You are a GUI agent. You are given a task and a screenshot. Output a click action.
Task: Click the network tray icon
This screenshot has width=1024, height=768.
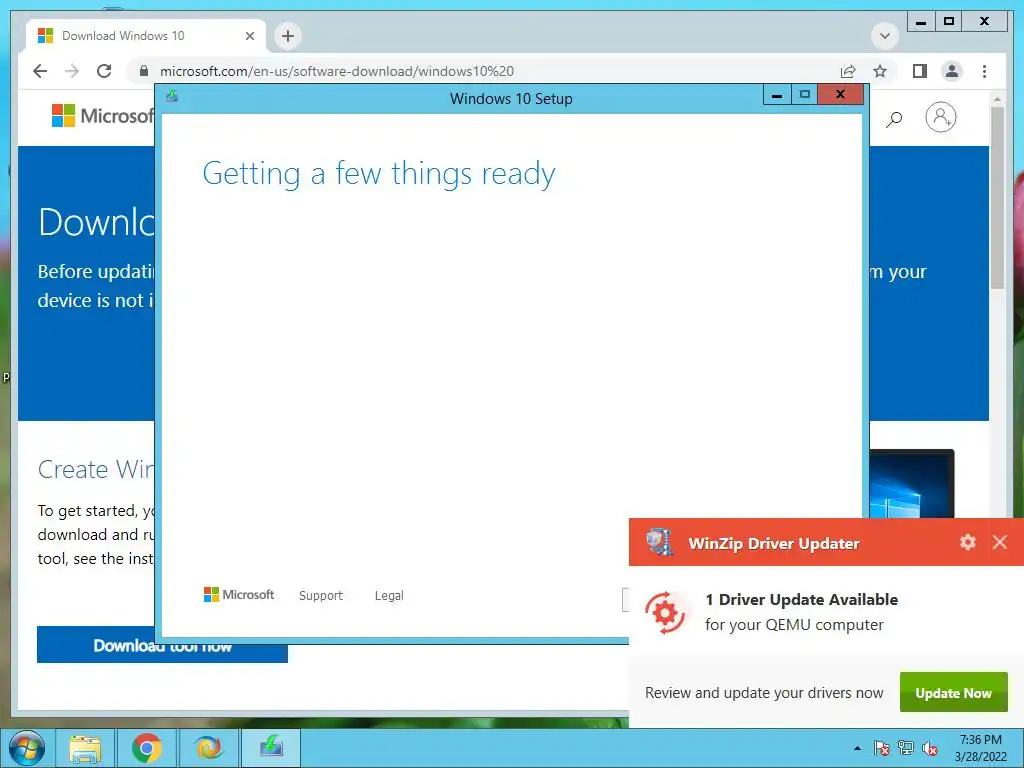click(x=906, y=748)
